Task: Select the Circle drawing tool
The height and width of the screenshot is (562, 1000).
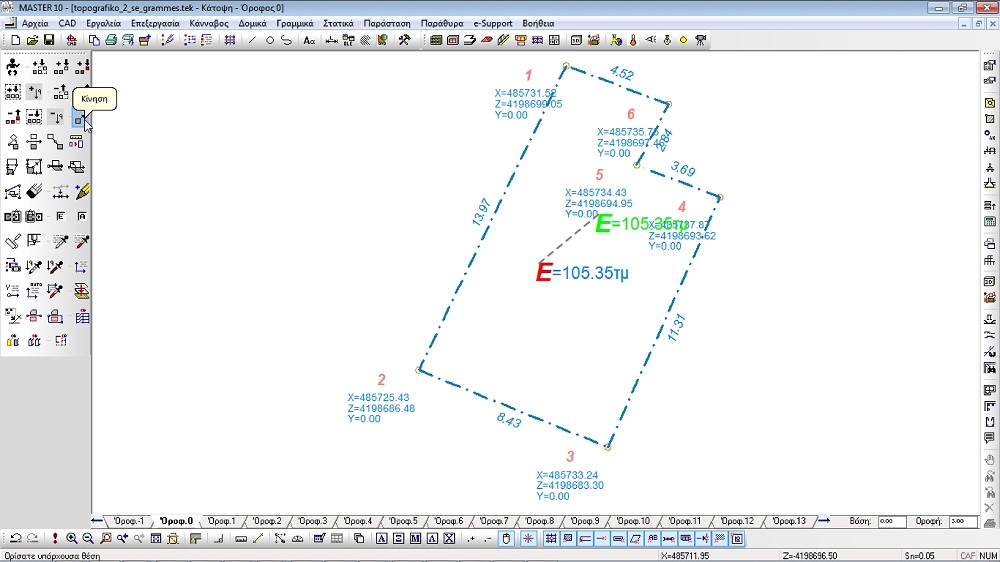Action: (269, 40)
